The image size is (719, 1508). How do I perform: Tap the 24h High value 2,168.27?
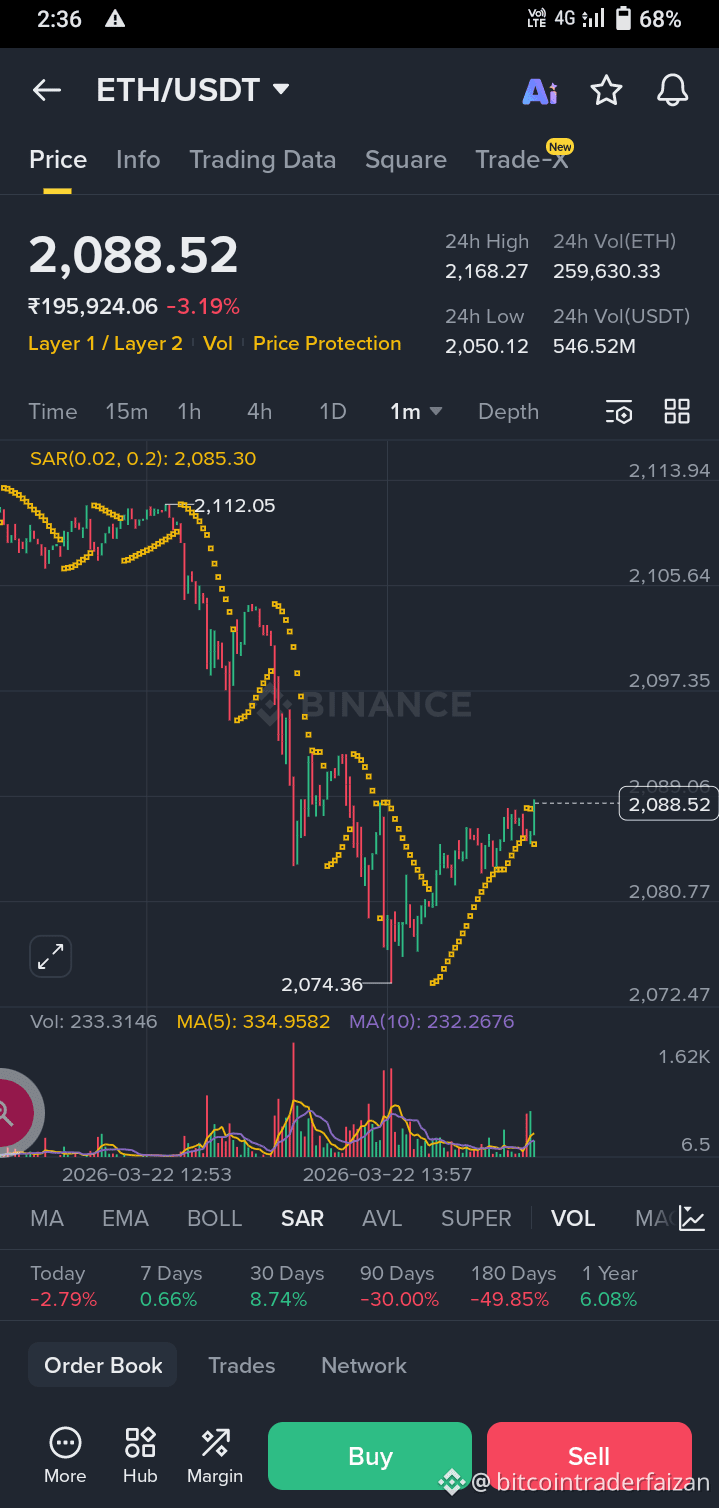[x=487, y=271]
